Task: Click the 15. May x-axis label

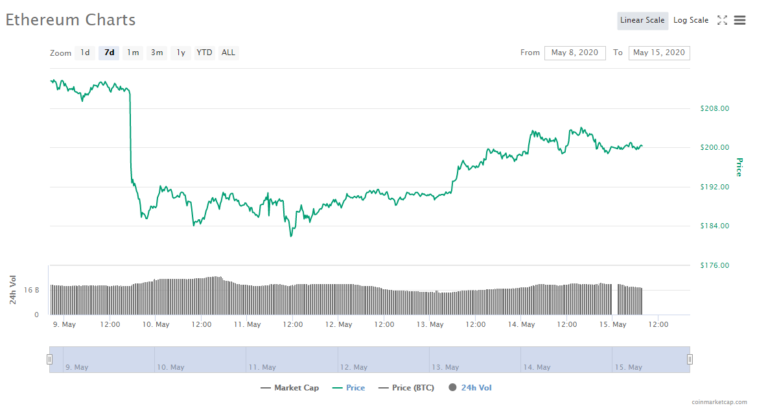Action: point(613,324)
